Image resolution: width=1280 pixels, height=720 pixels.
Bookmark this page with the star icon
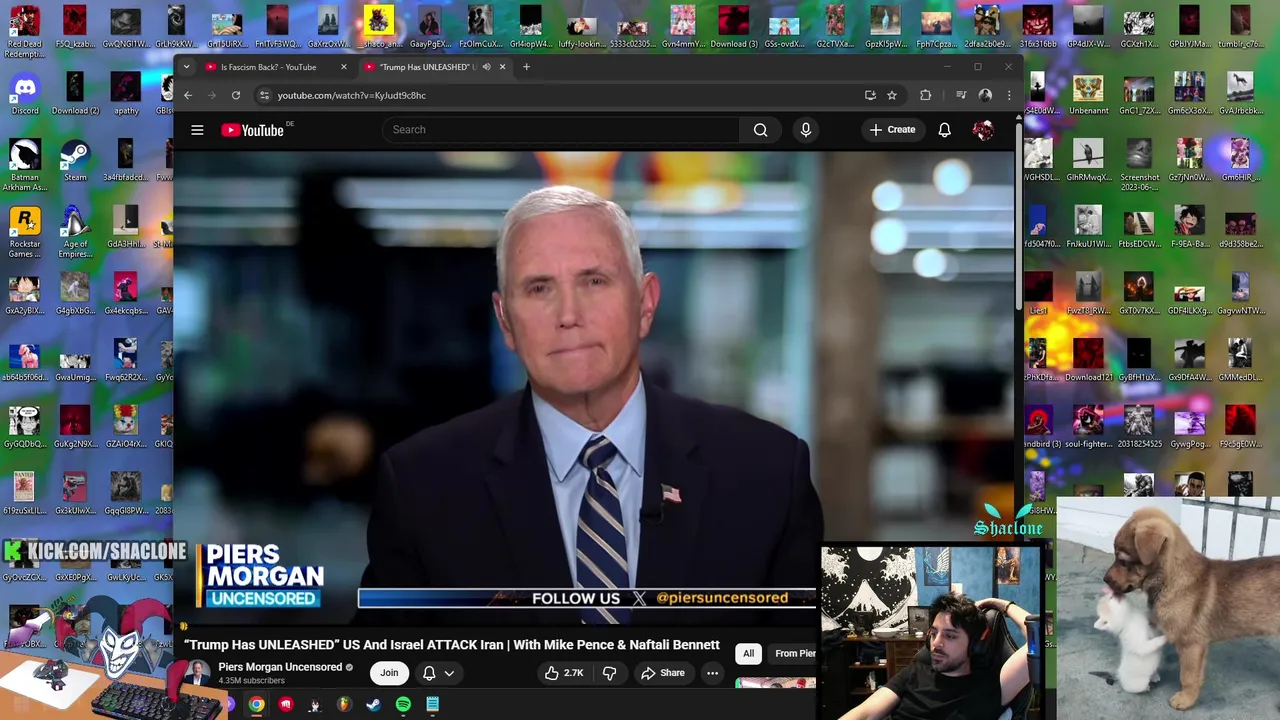[x=892, y=95]
